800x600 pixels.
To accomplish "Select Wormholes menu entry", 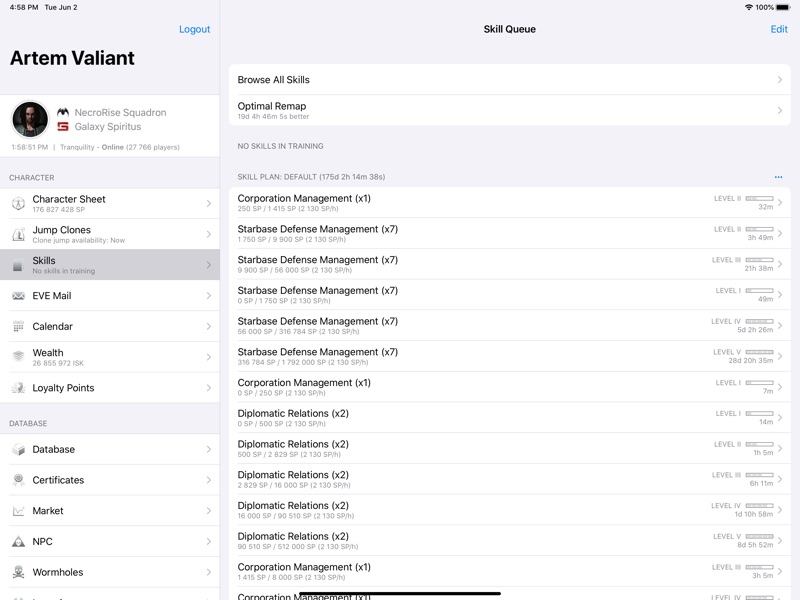I will pyautogui.click(x=110, y=572).
